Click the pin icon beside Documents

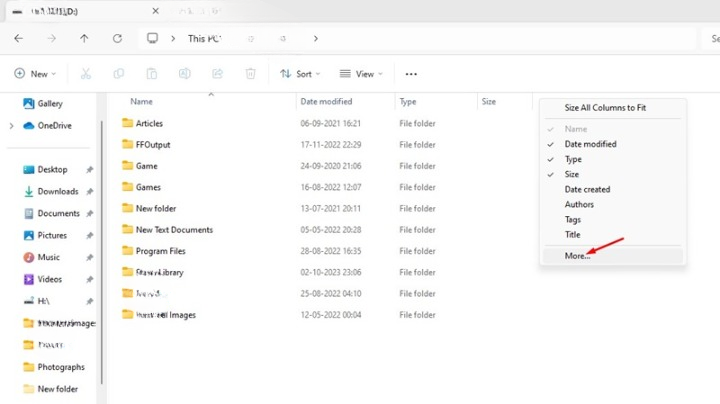[x=90, y=213]
